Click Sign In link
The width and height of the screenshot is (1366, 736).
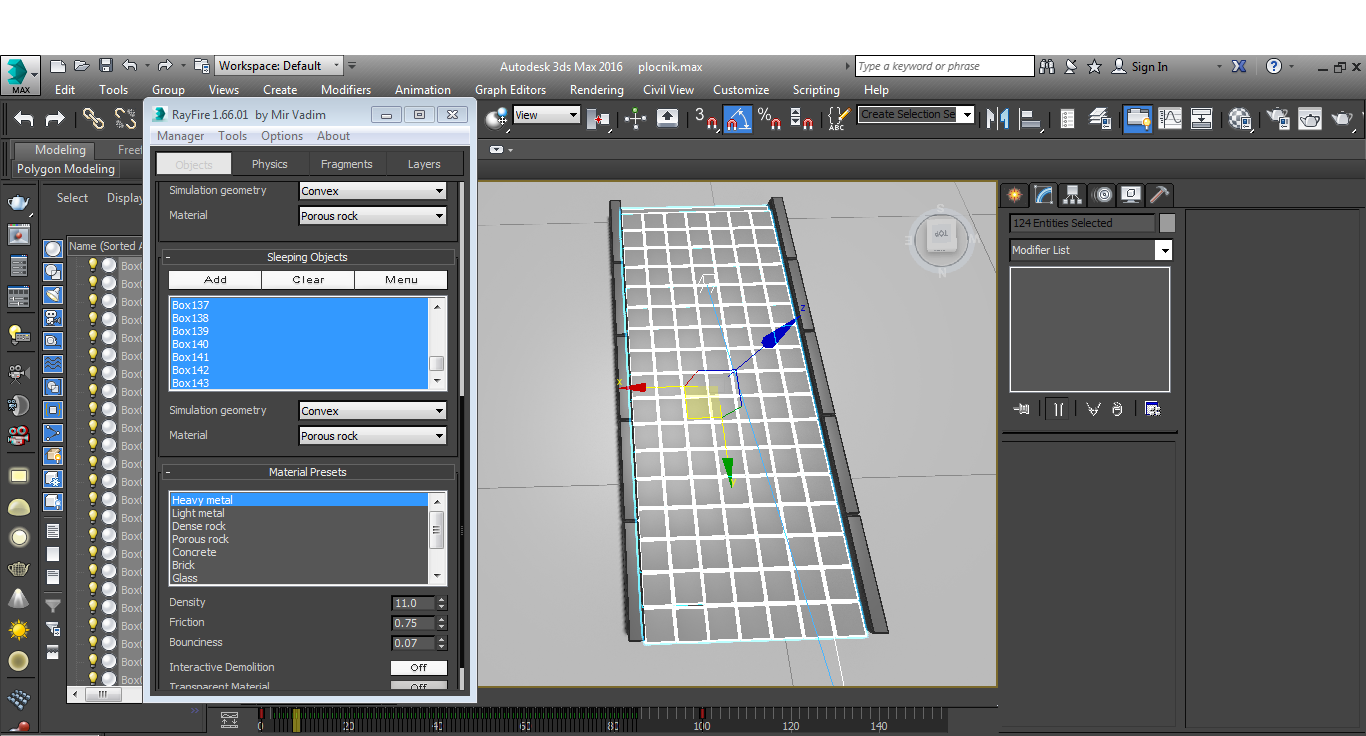1149,67
